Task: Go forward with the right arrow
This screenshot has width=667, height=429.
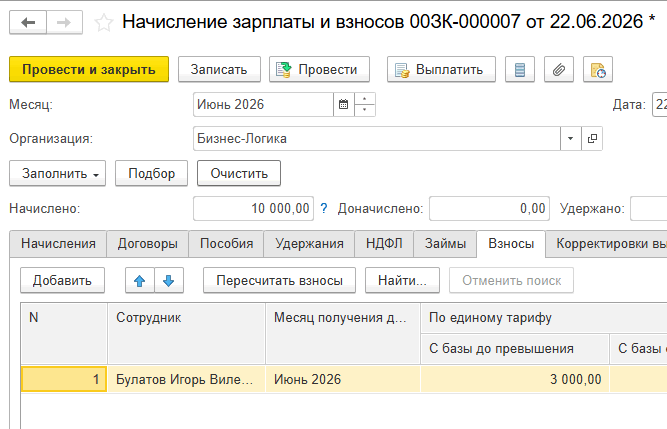Action: 64,22
